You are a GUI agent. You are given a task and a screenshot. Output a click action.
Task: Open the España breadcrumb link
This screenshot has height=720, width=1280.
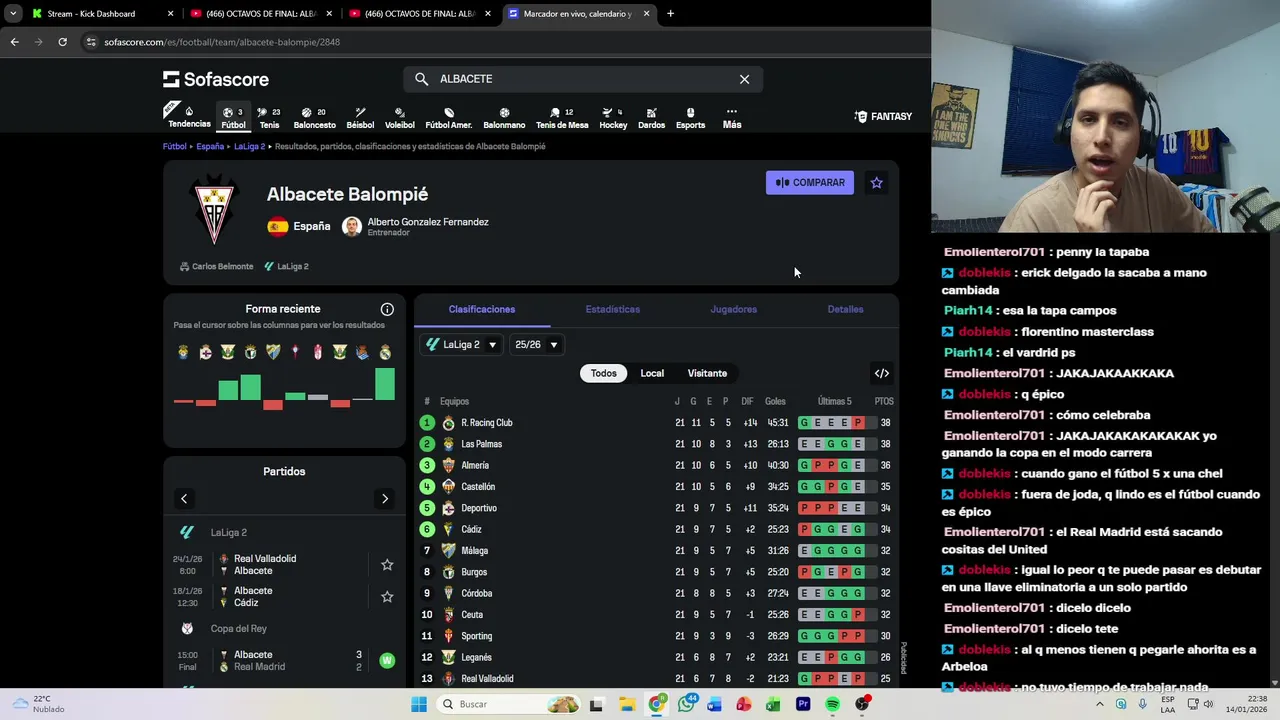[210, 147]
